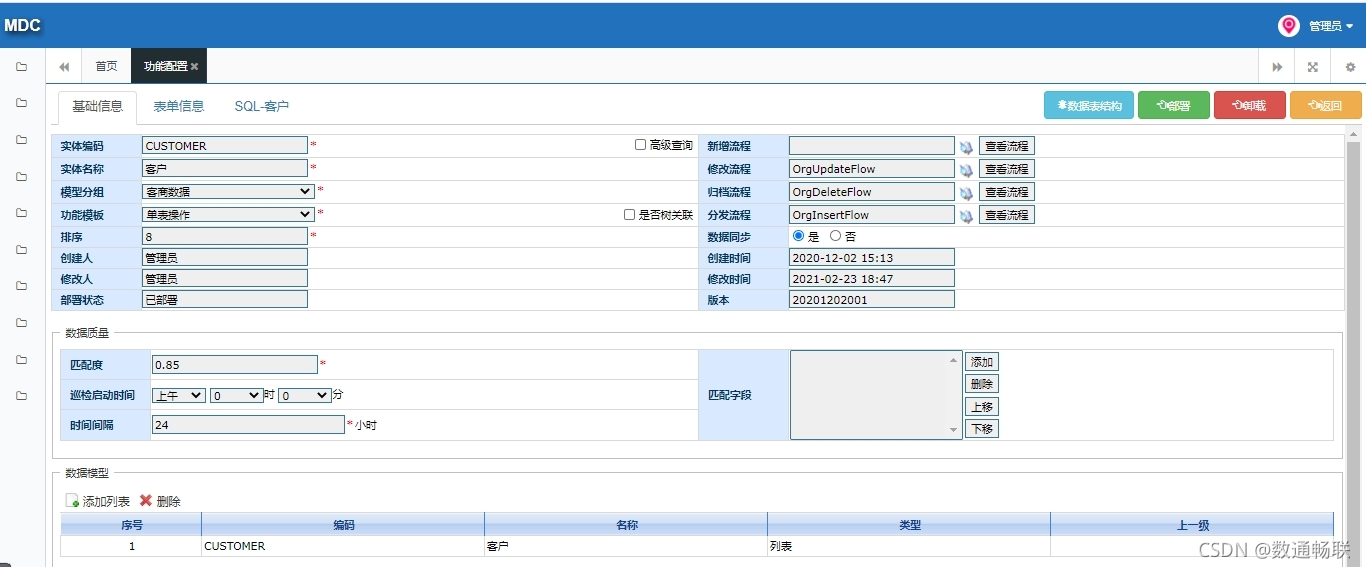Click 删除 button next to 匹配字段 list

pyautogui.click(x=982, y=384)
